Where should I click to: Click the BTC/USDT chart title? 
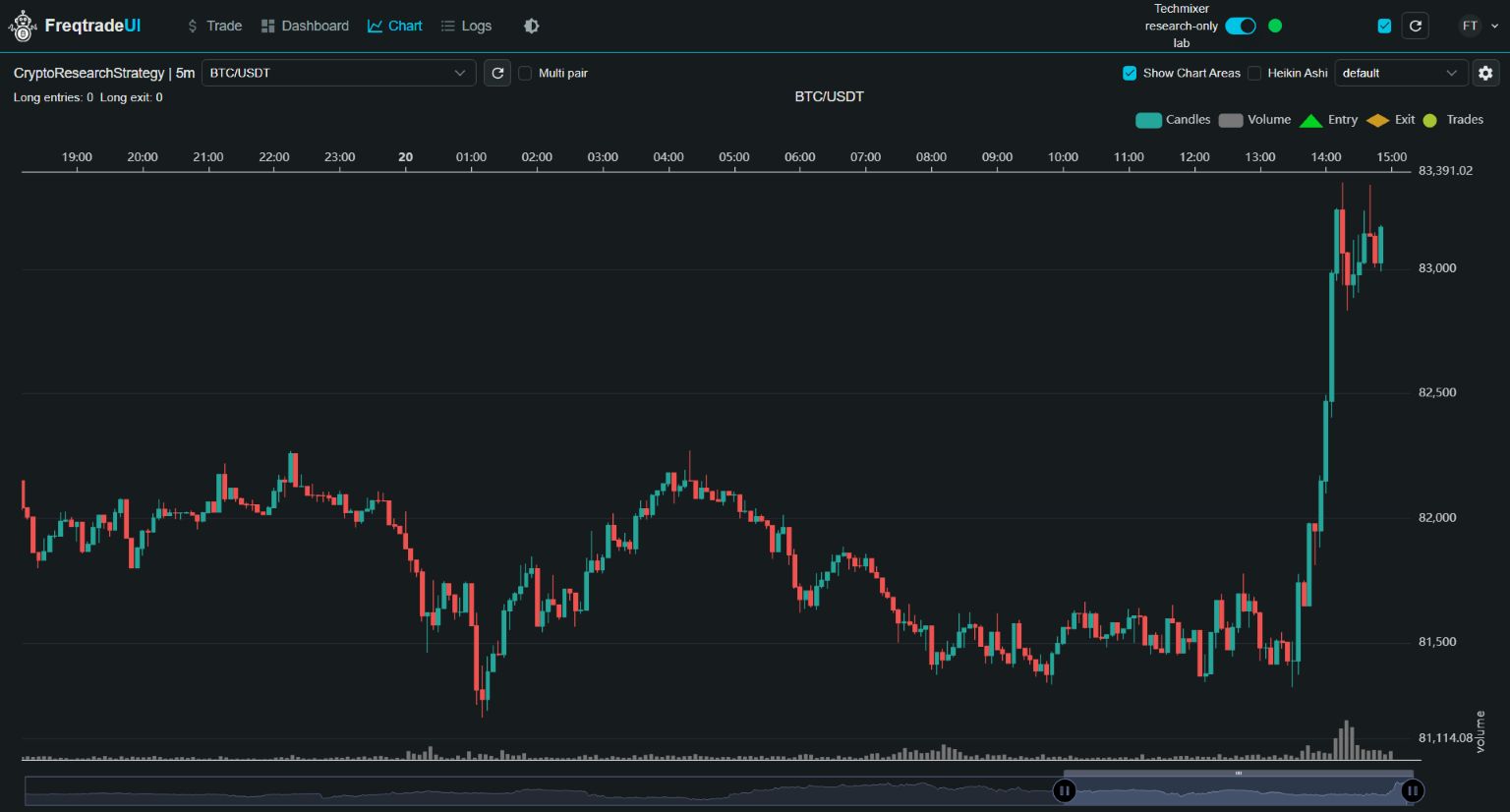click(829, 96)
